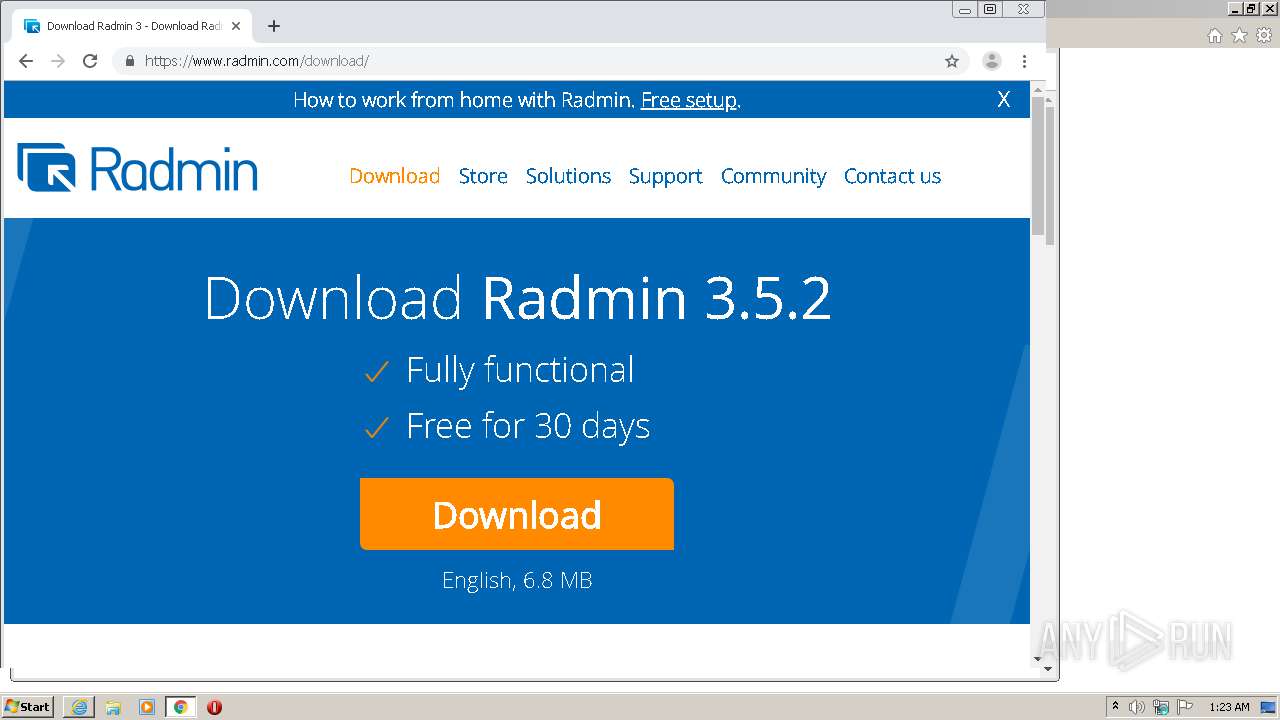Open media player from taskbar
This screenshot has width=1280, height=720.
pos(147,707)
